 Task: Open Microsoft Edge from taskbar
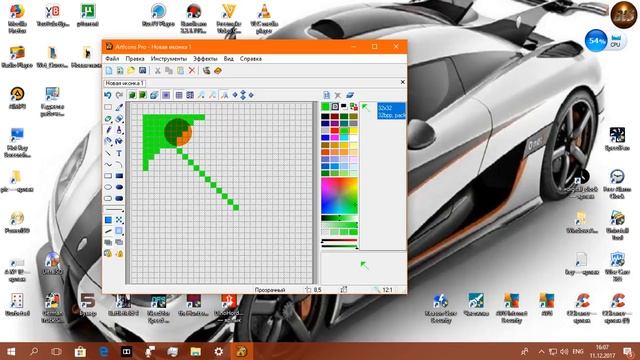103,351
